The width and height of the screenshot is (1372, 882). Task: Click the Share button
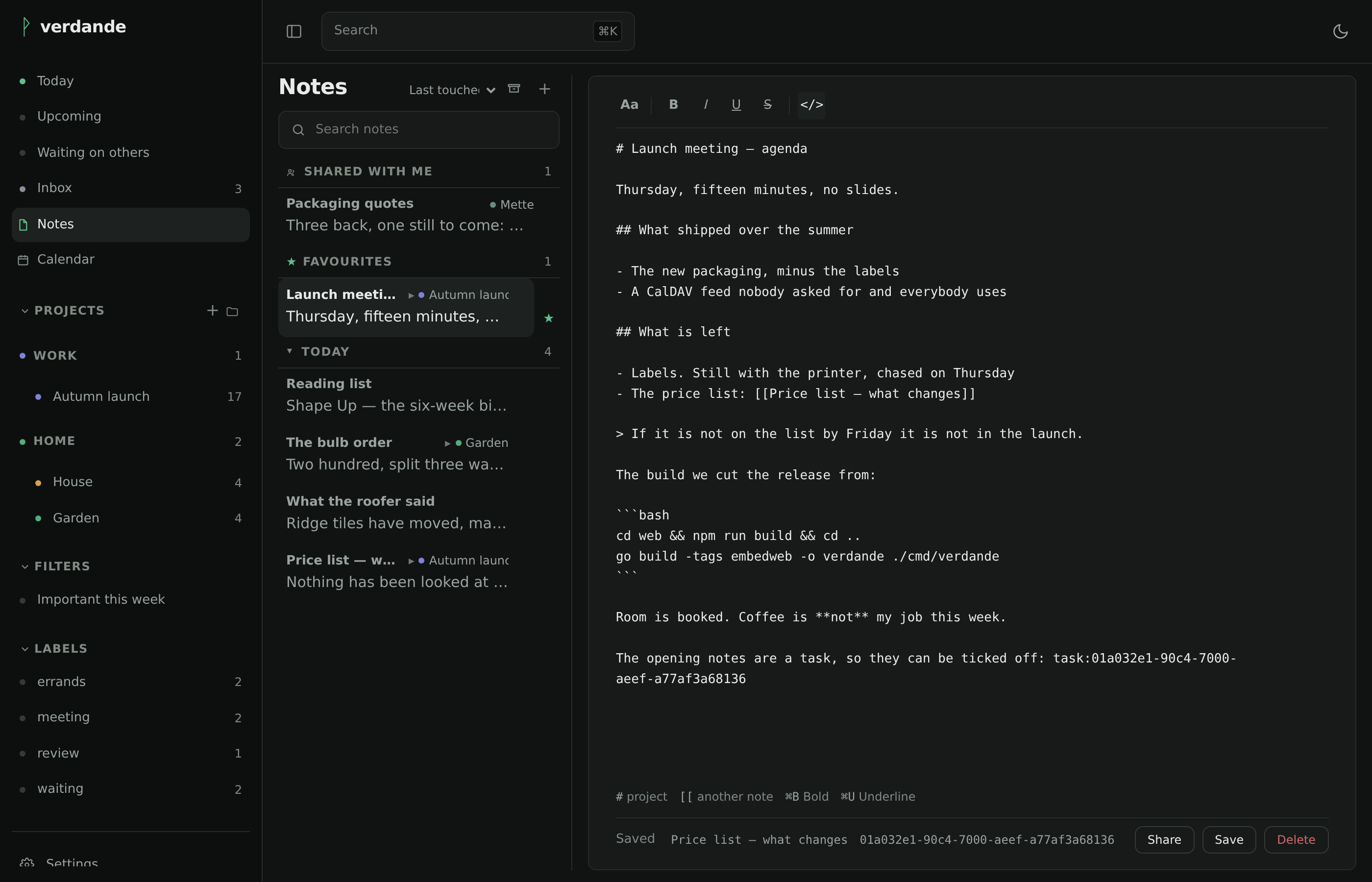[x=1164, y=840]
